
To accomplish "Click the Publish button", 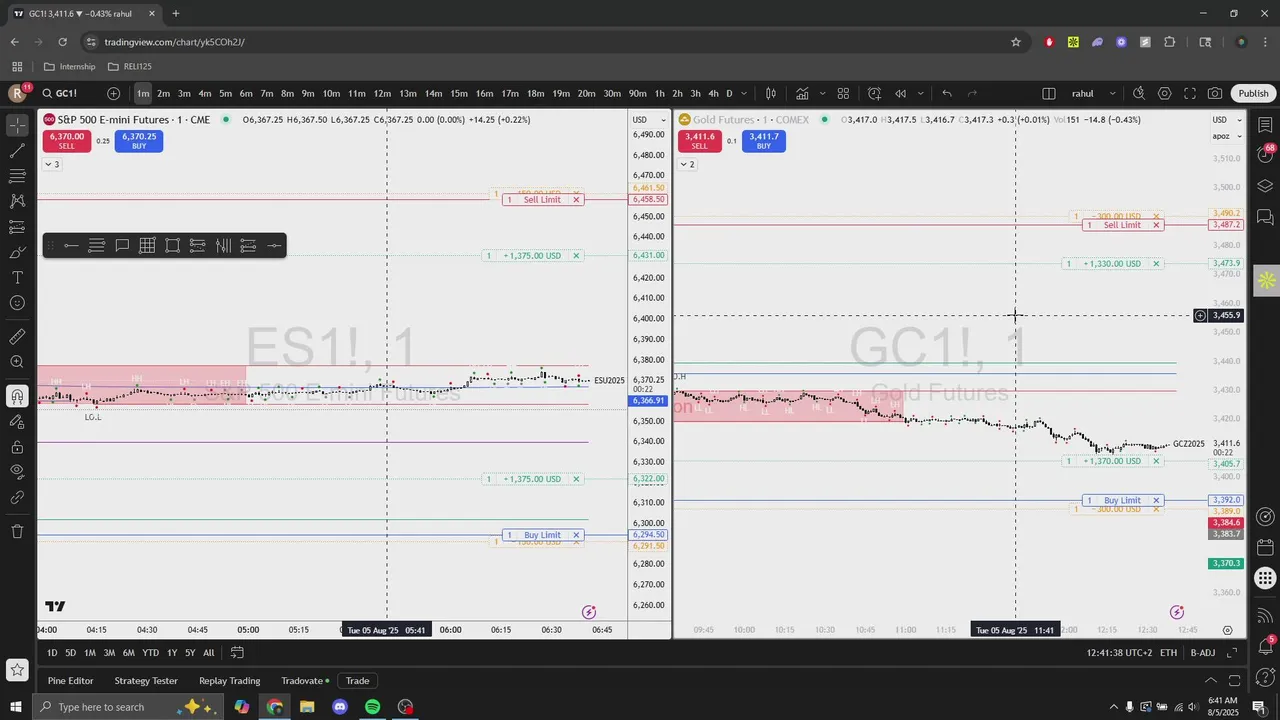I will (x=1253, y=93).
